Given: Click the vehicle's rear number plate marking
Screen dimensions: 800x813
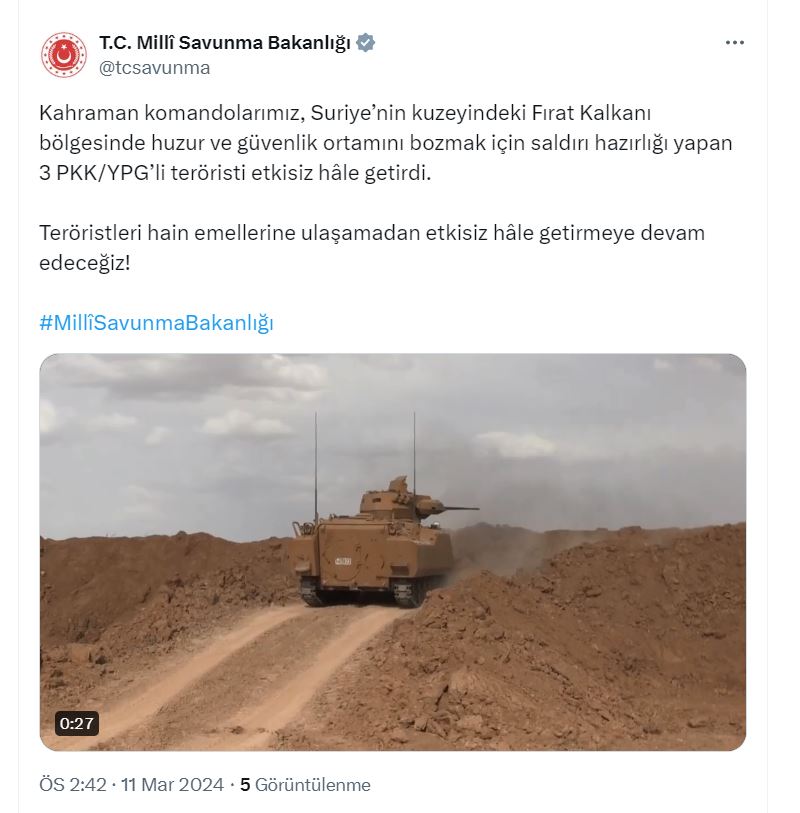Looking at the screenshot, I should click(343, 561).
